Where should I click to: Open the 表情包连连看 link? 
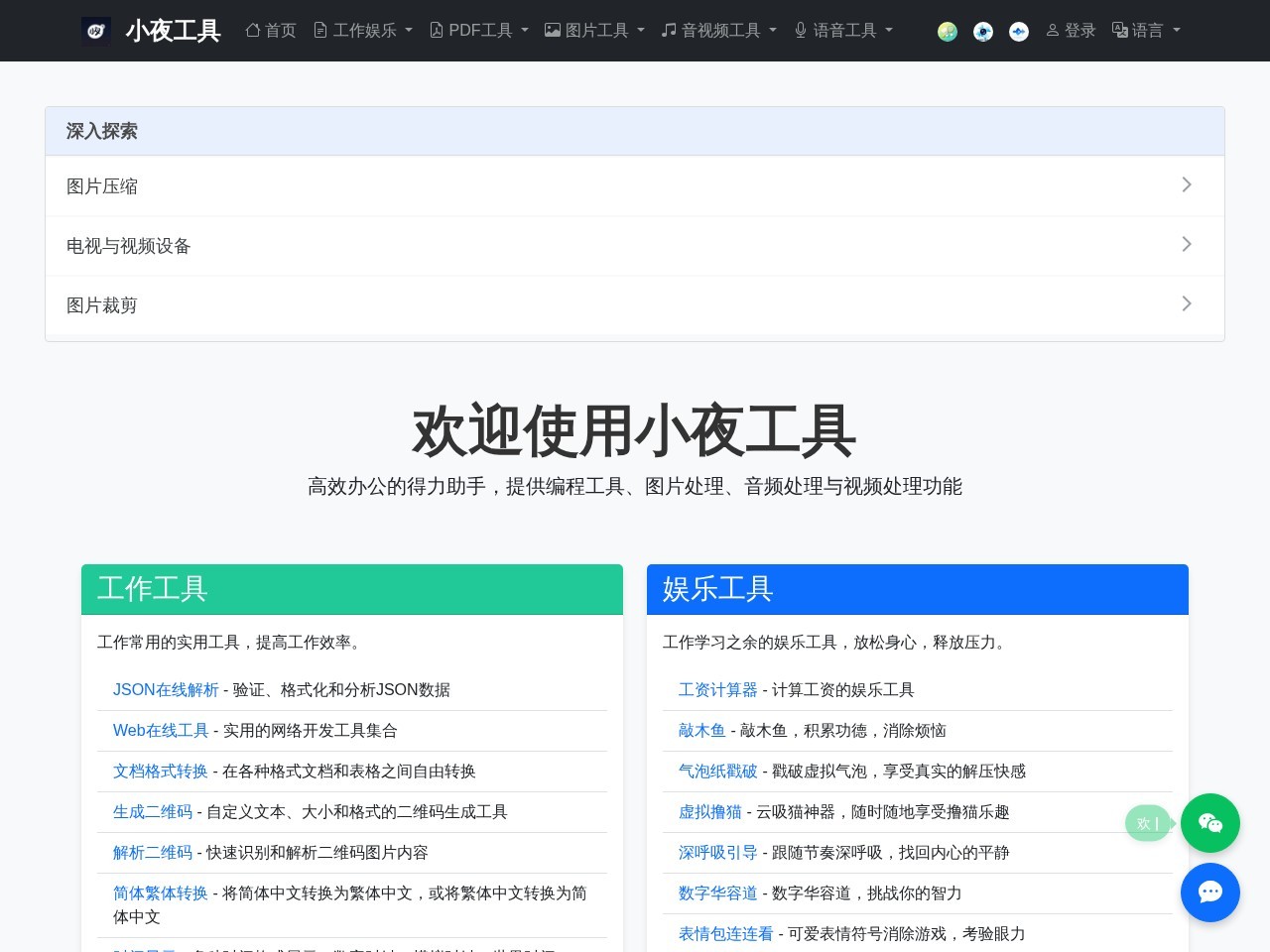click(726, 934)
